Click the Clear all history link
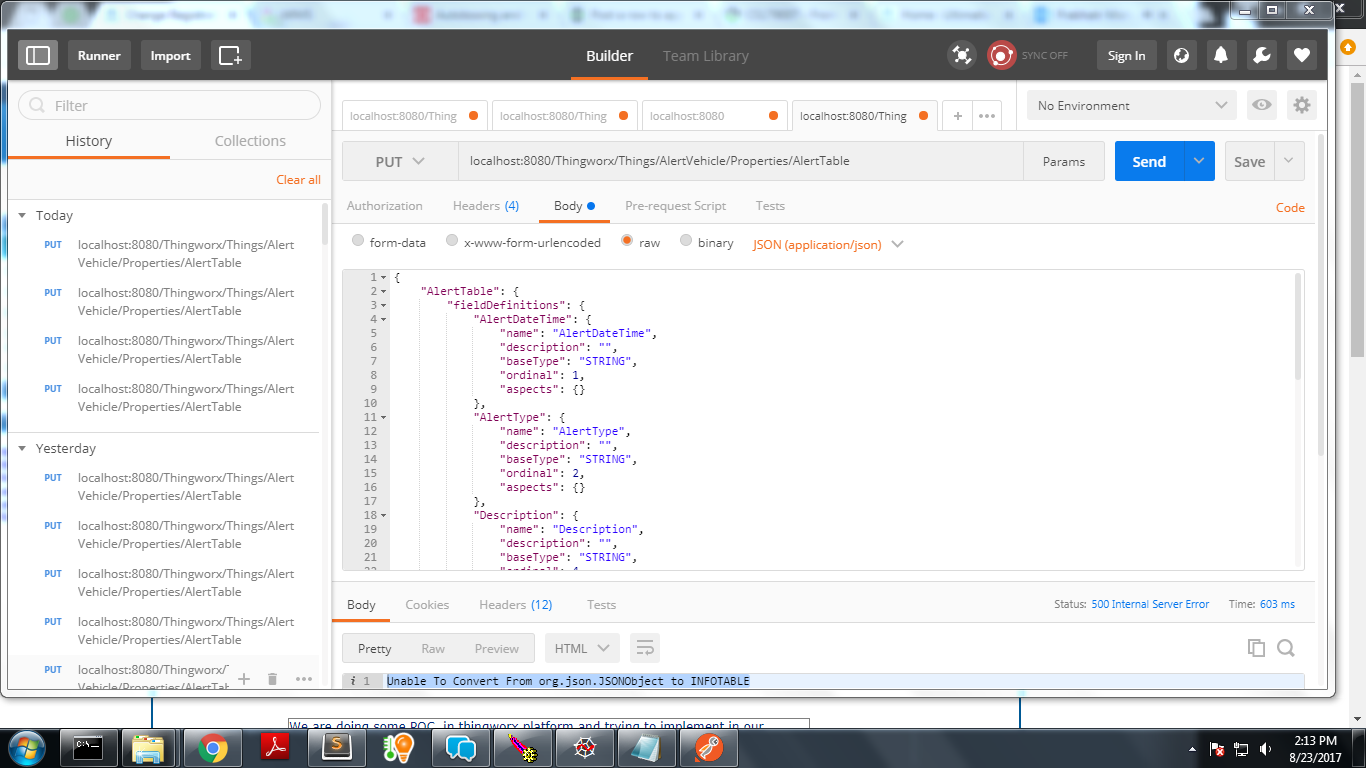Image resolution: width=1366 pixels, height=768 pixels. [x=298, y=180]
